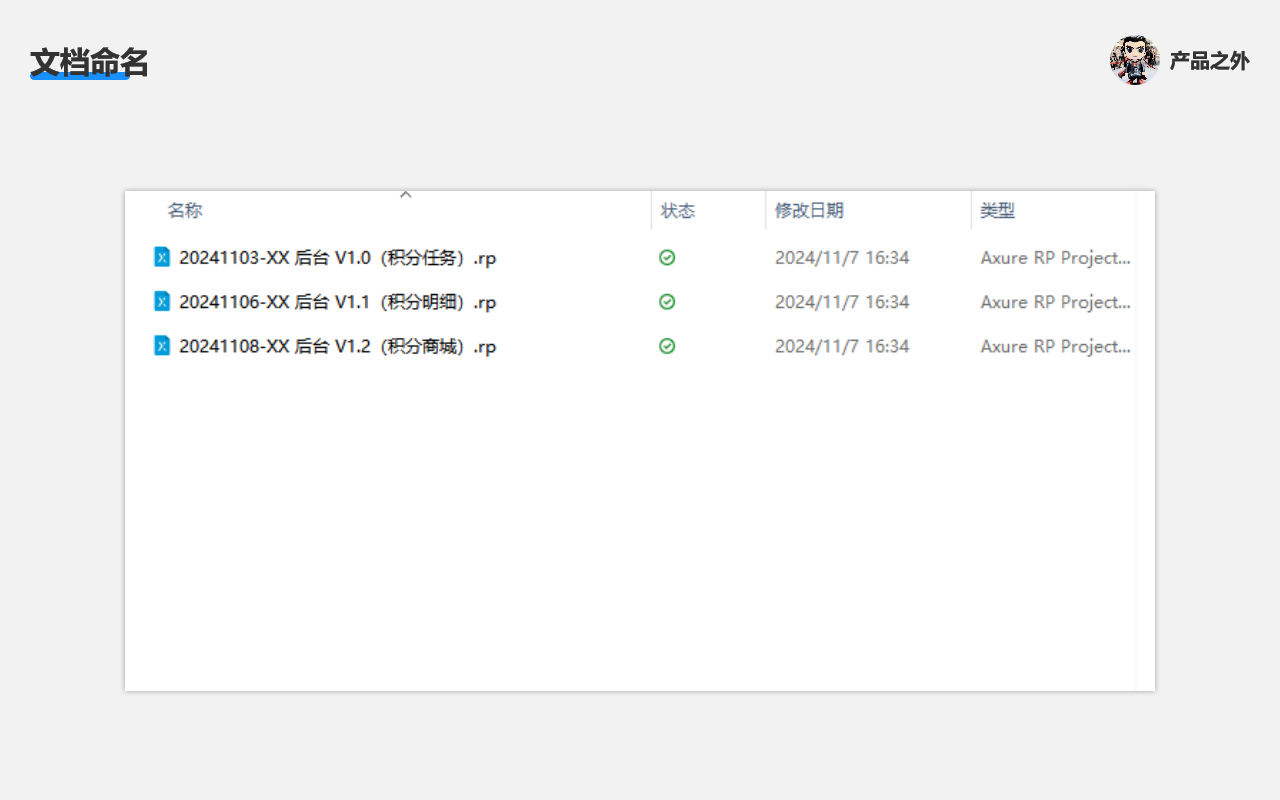Sort files by the 名称 column header

[x=185, y=210]
